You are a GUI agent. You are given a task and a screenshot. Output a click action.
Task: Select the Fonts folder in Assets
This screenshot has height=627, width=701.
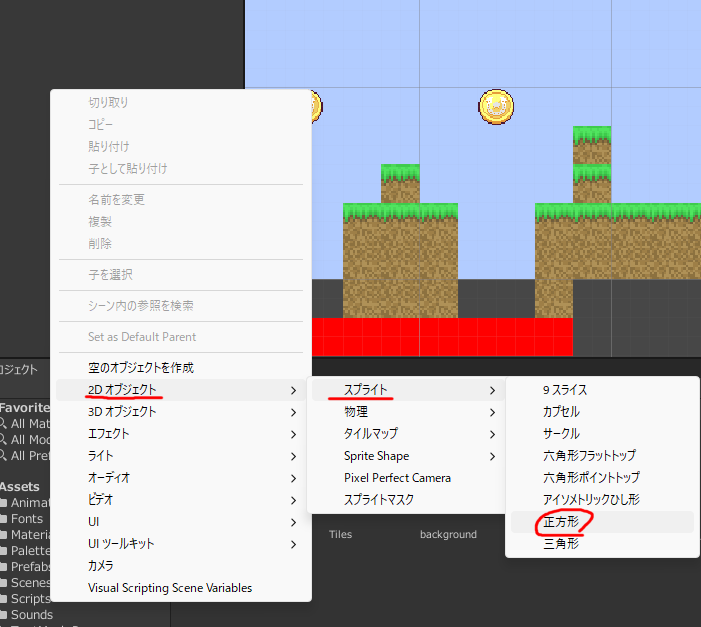[x=25, y=519]
